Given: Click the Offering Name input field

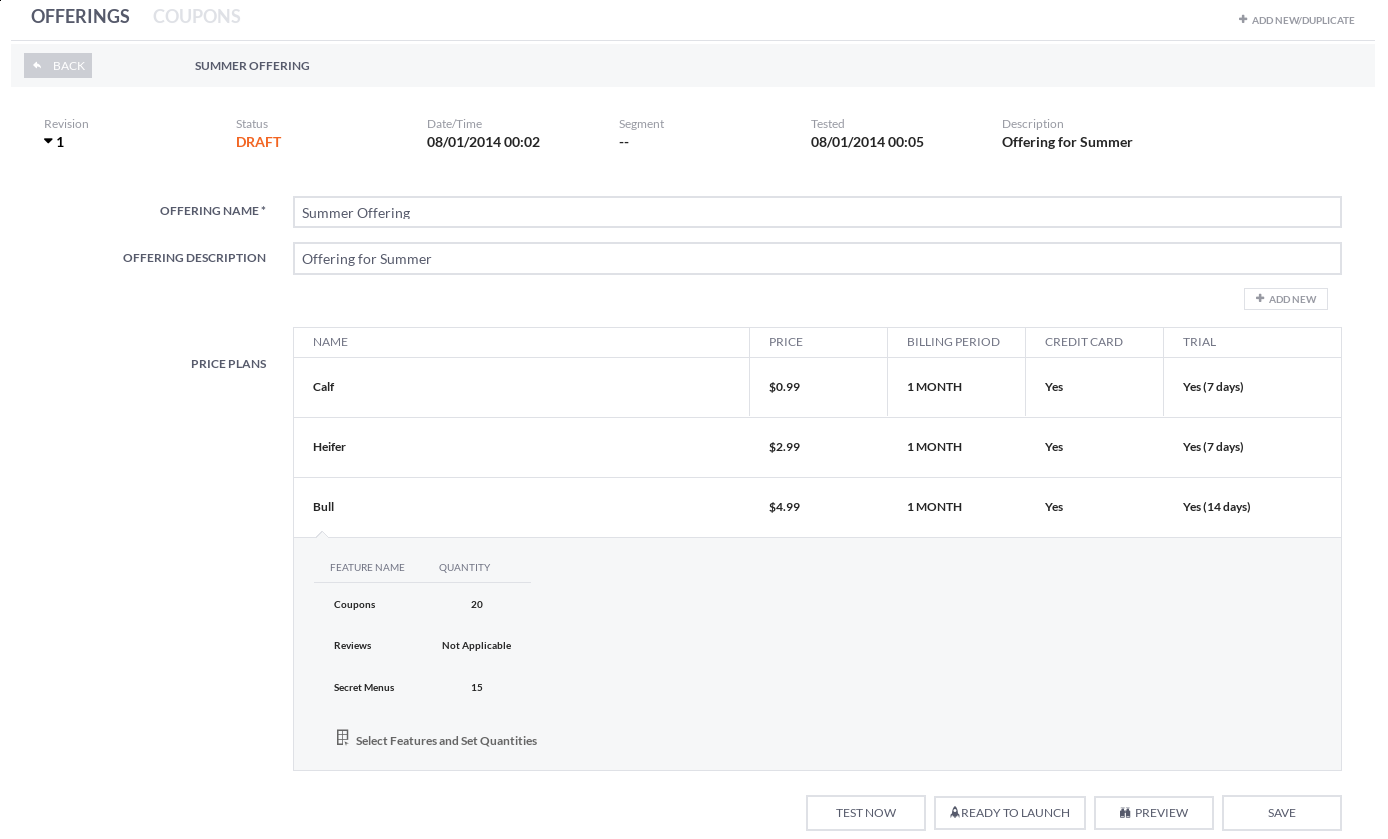Looking at the screenshot, I should pos(816,212).
